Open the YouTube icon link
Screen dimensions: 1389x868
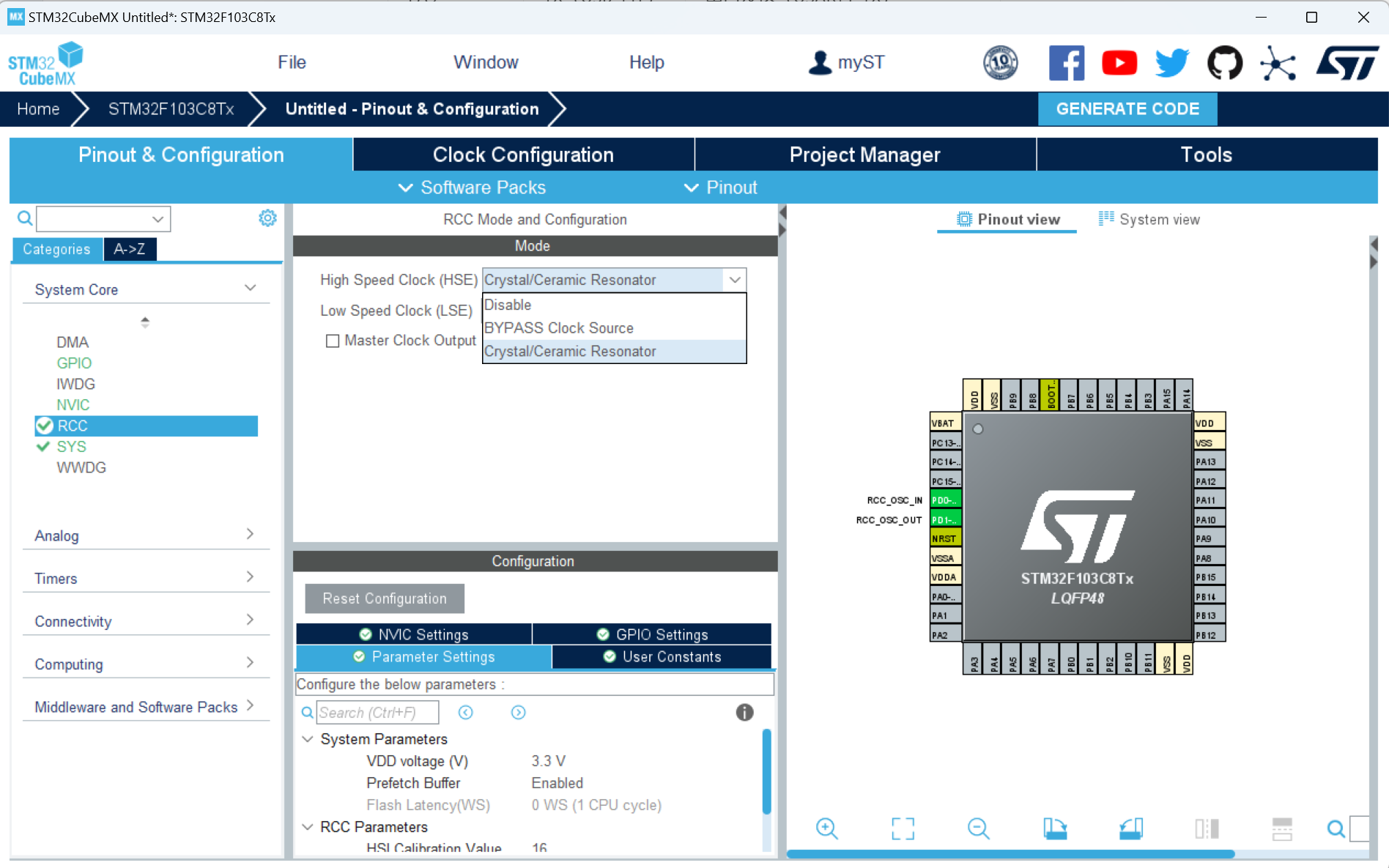pyautogui.click(x=1119, y=63)
